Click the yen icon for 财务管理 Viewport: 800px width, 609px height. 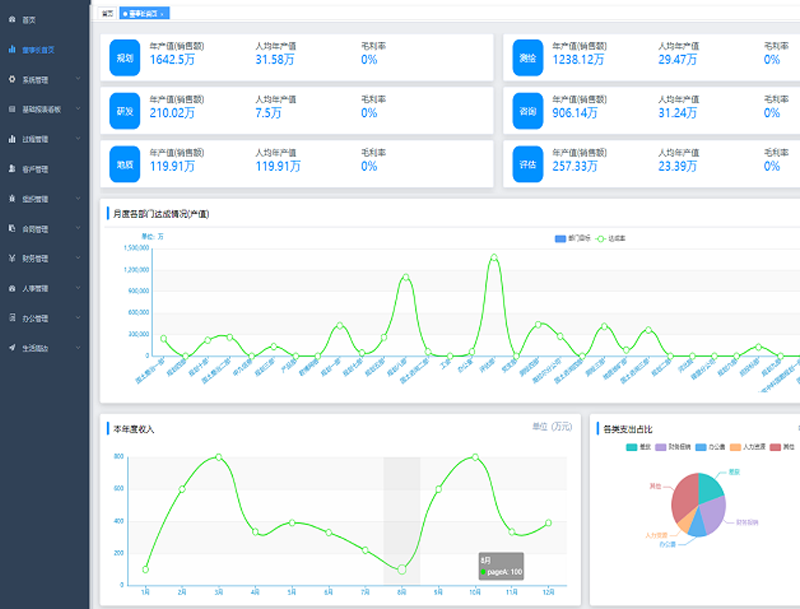12,258
